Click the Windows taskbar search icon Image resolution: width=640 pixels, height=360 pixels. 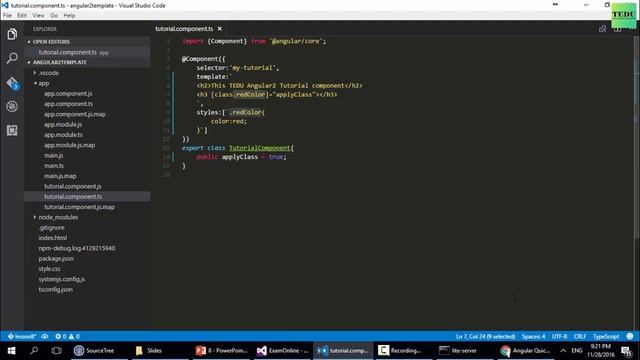tap(34, 351)
